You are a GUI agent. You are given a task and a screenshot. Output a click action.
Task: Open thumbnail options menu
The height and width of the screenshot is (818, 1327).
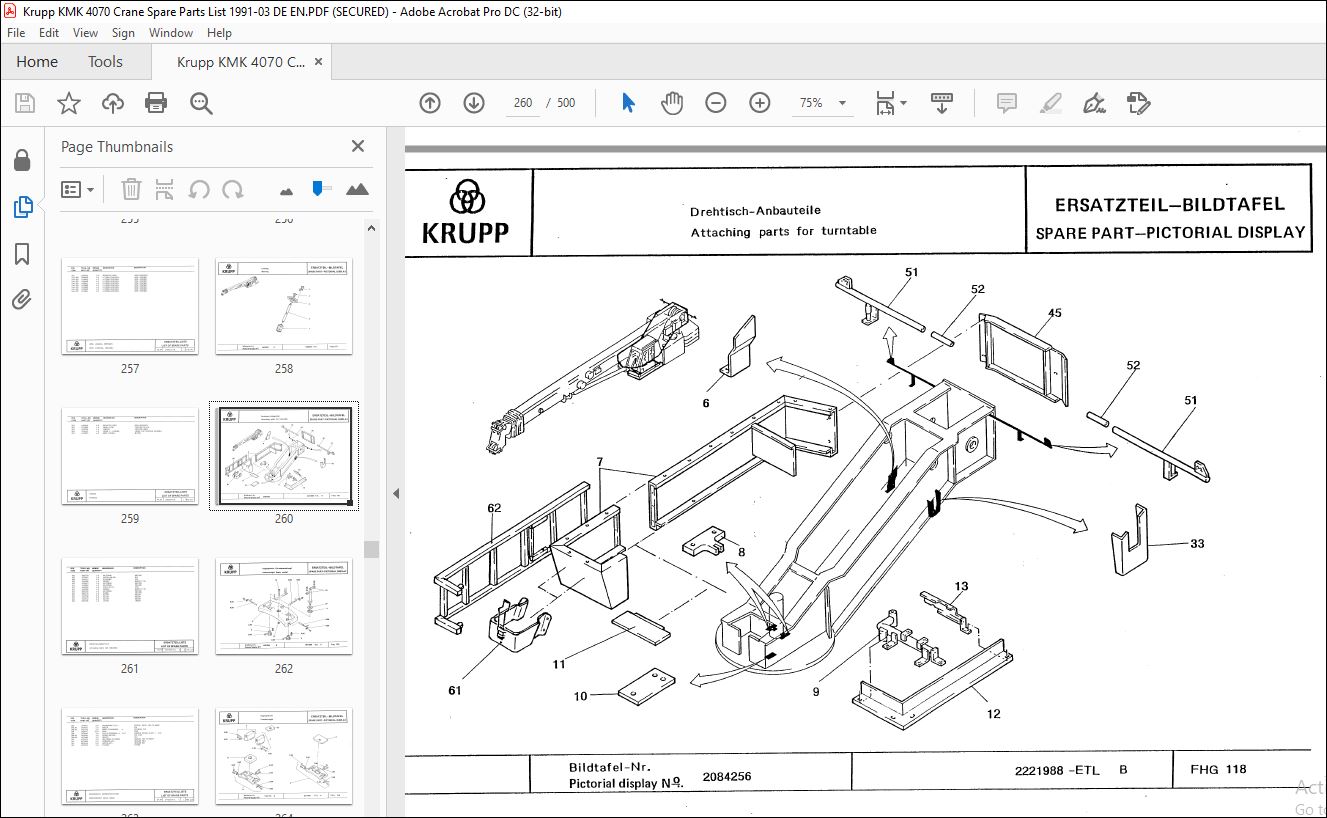tap(78, 189)
